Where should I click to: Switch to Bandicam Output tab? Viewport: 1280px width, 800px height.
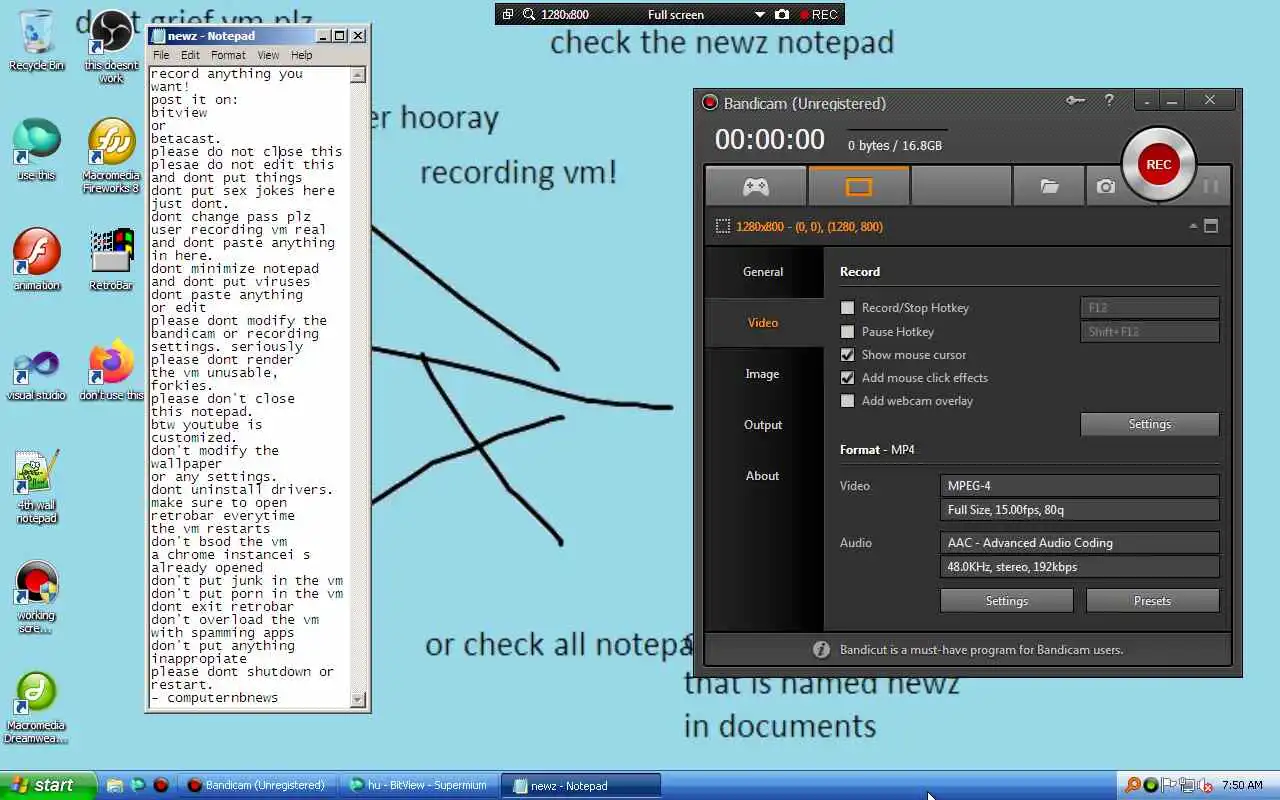(763, 424)
